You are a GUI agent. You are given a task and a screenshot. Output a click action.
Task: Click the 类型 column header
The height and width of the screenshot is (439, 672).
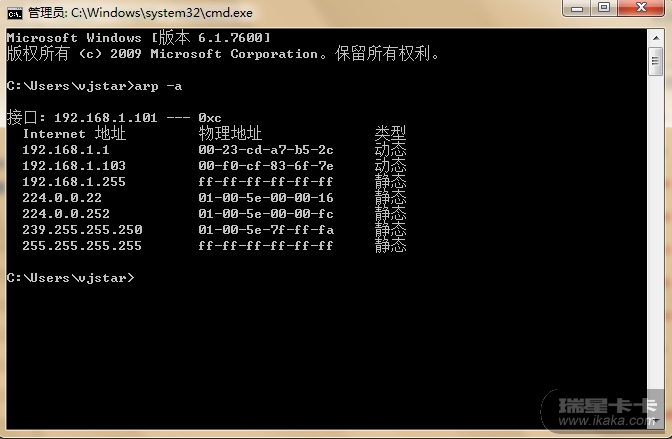tap(390, 134)
